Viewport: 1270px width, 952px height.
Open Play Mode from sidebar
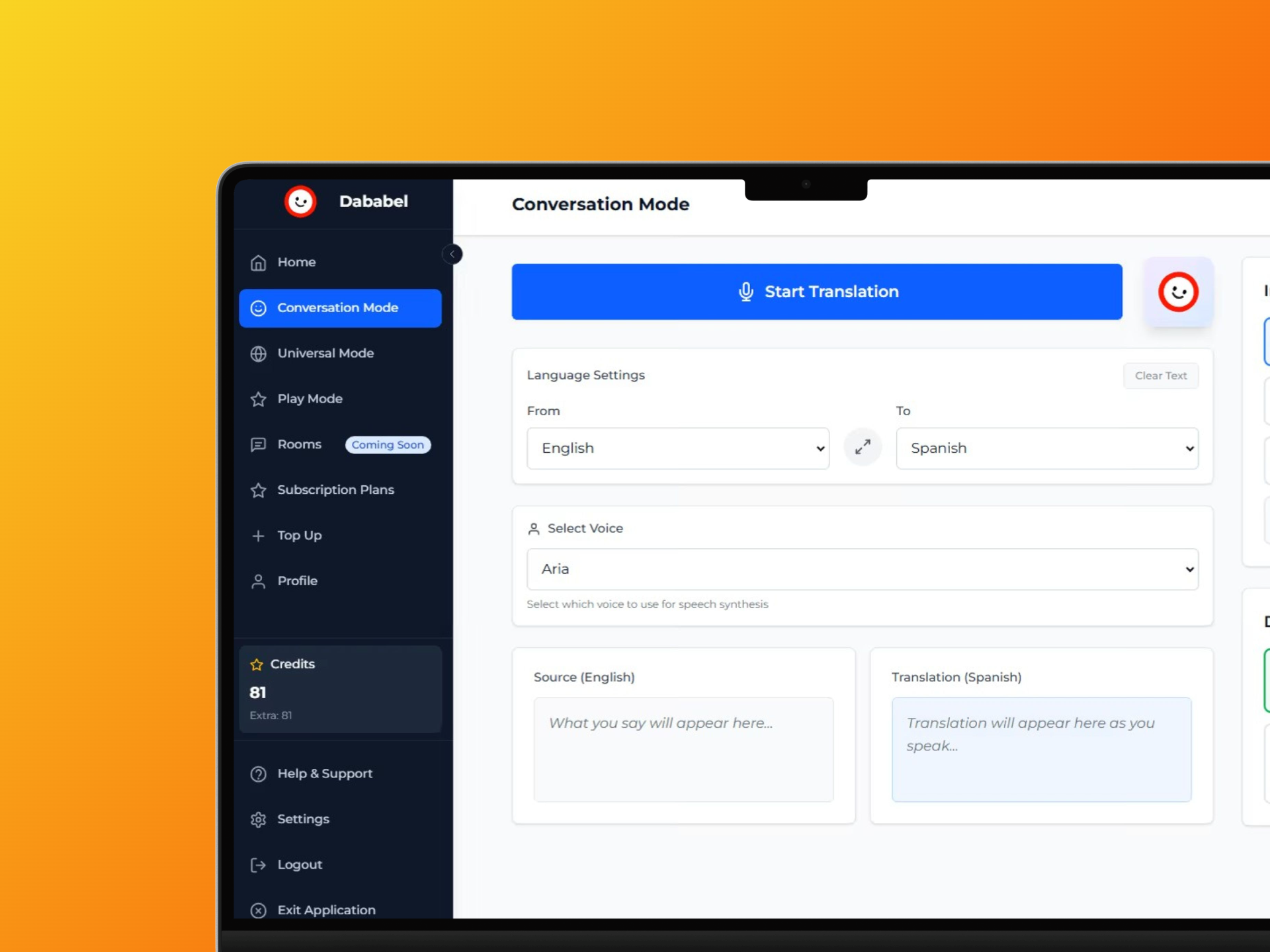[x=340, y=399]
